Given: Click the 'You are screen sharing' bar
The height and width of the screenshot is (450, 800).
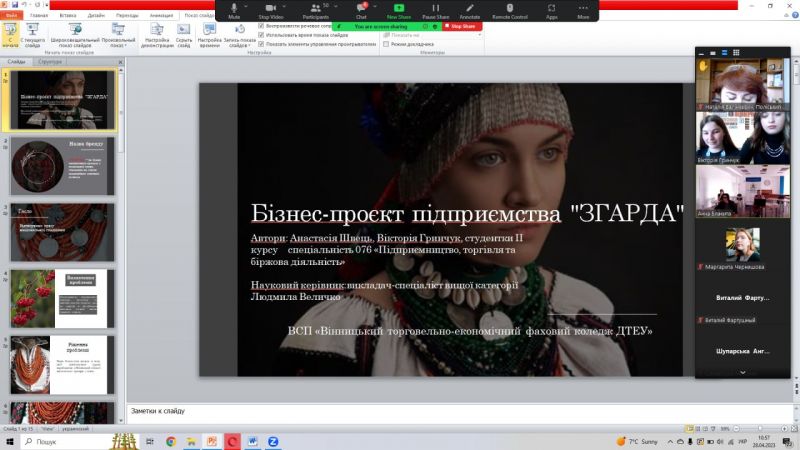Looking at the screenshot, I should coord(381,26).
